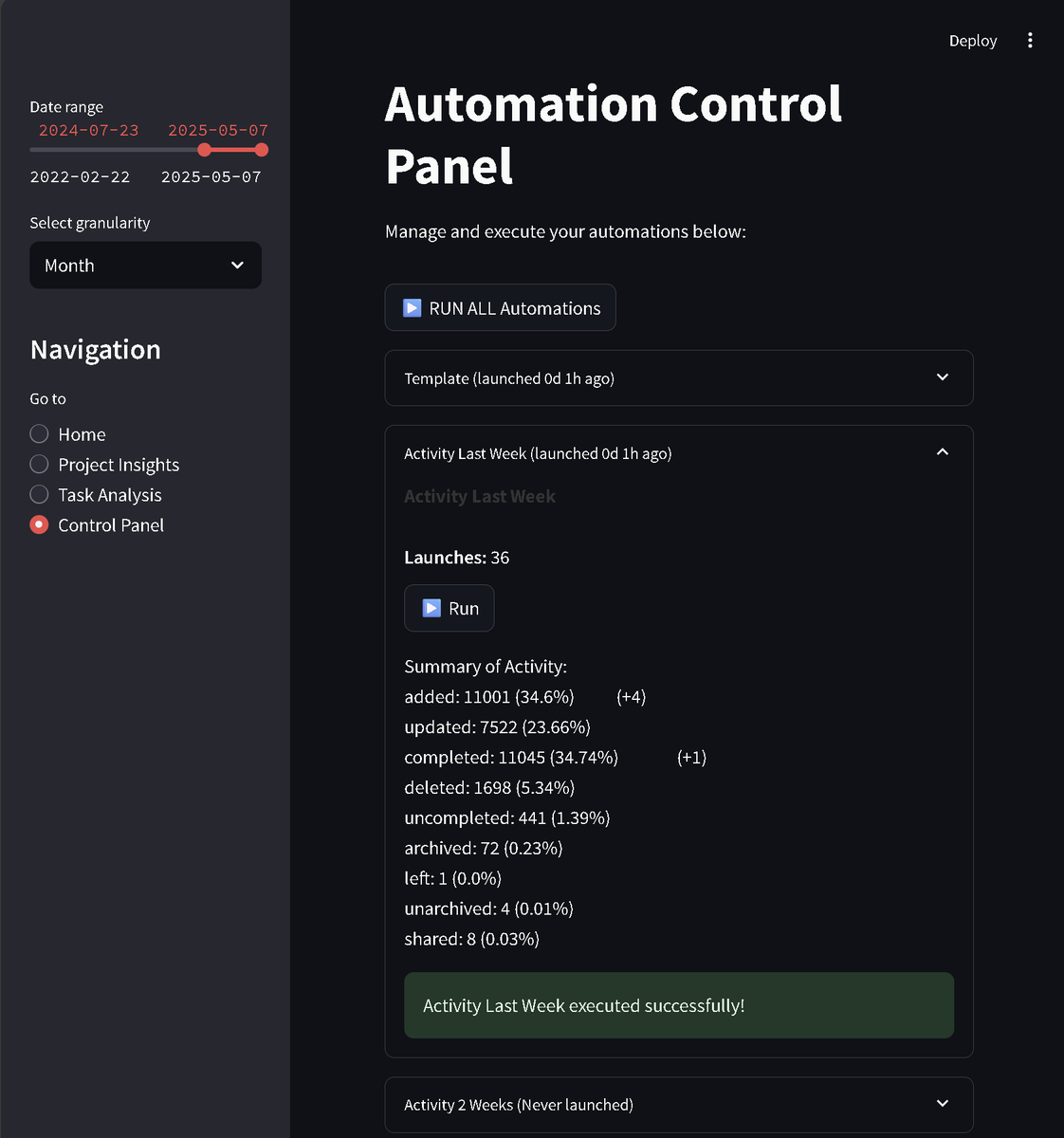Expand the Template automation section chevron
1064x1138 pixels.
click(943, 377)
